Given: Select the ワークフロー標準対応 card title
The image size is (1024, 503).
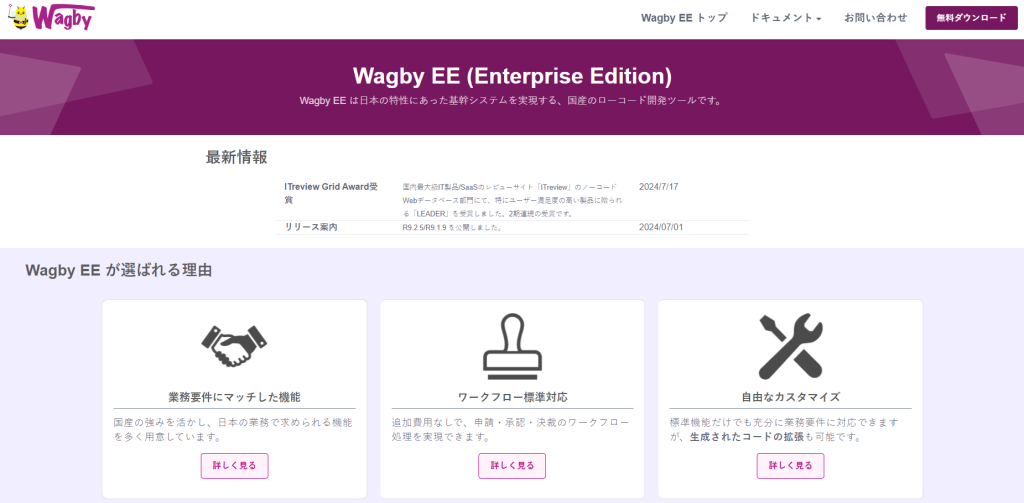Looking at the screenshot, I should [x=512, y=397].
